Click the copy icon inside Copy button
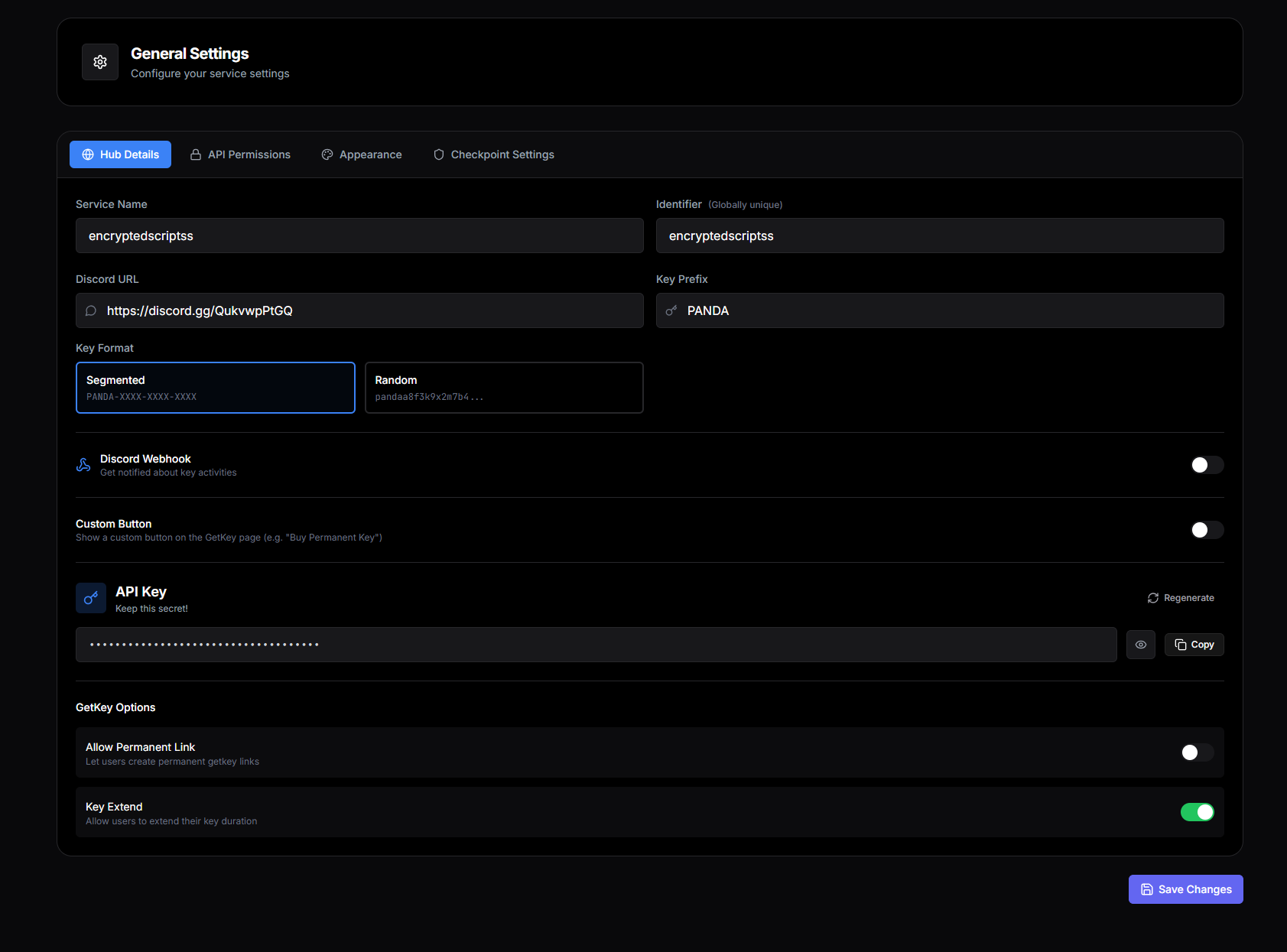 coord(1181,645)
